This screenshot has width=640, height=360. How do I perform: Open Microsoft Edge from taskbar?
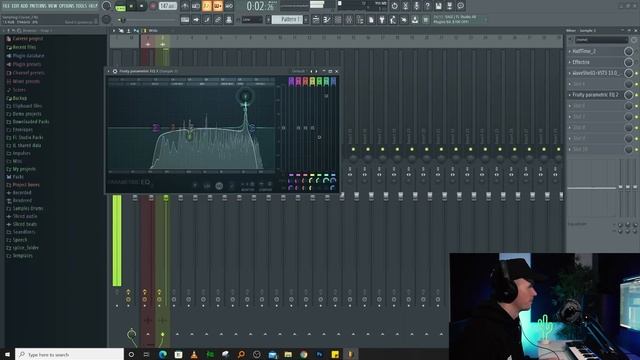coord(162,355)
